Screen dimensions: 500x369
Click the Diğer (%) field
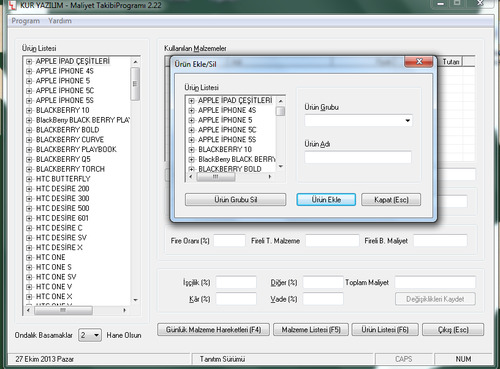tap(323, 282)
